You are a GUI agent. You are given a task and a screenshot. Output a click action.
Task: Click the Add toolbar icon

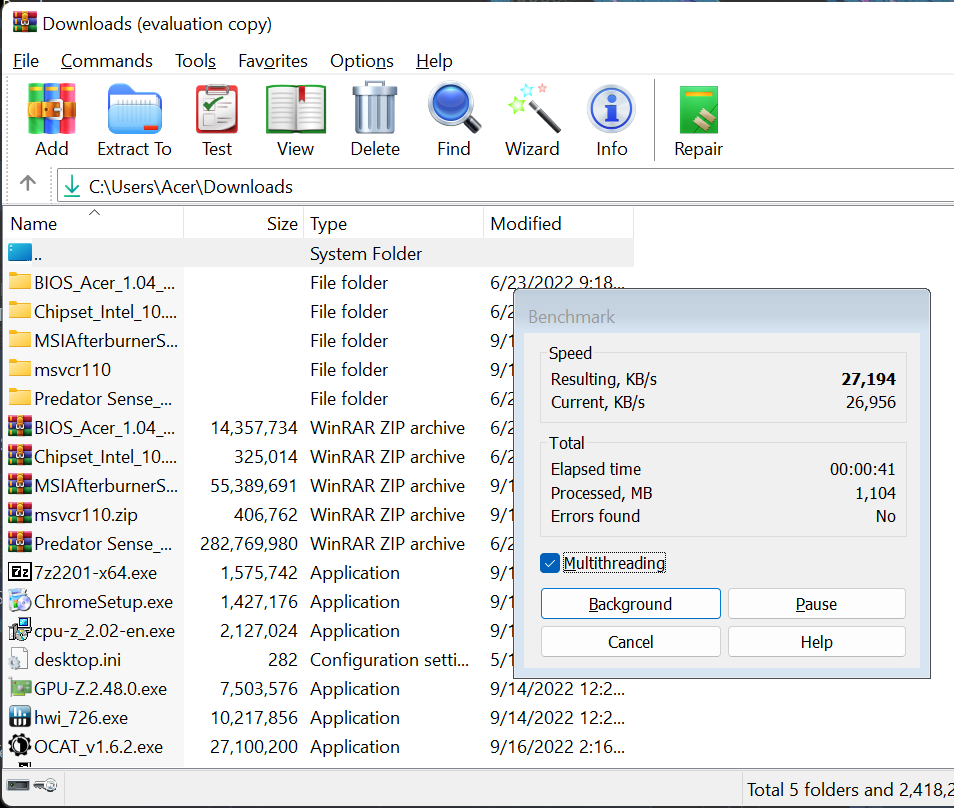(52, 120)
